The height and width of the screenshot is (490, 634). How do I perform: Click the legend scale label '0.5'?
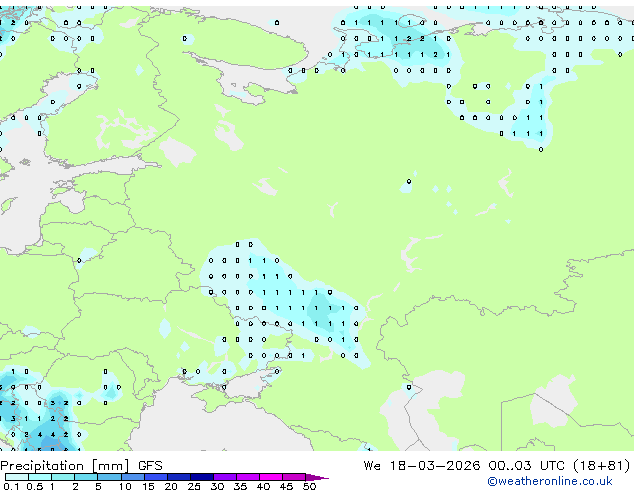point(35,486)
